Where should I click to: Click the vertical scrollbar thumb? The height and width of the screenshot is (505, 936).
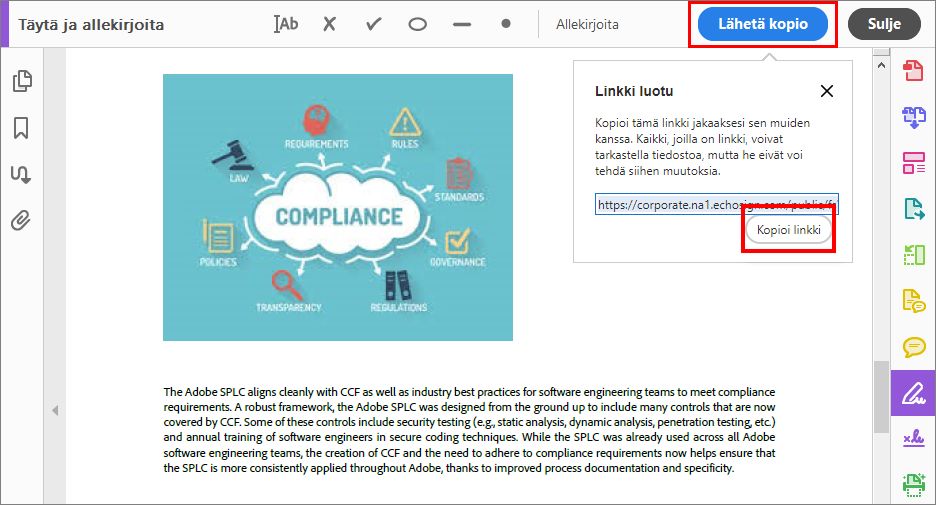pos(881,396)
